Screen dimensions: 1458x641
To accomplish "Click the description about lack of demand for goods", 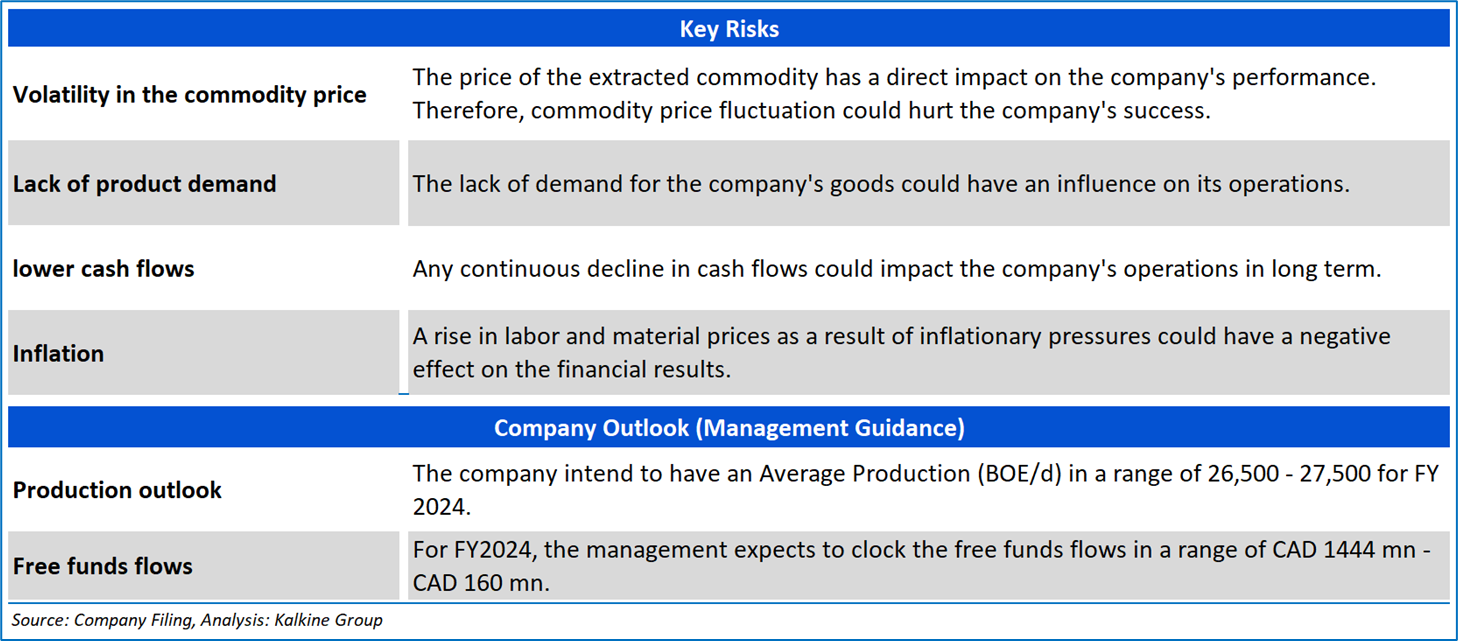I will (881, 184).
